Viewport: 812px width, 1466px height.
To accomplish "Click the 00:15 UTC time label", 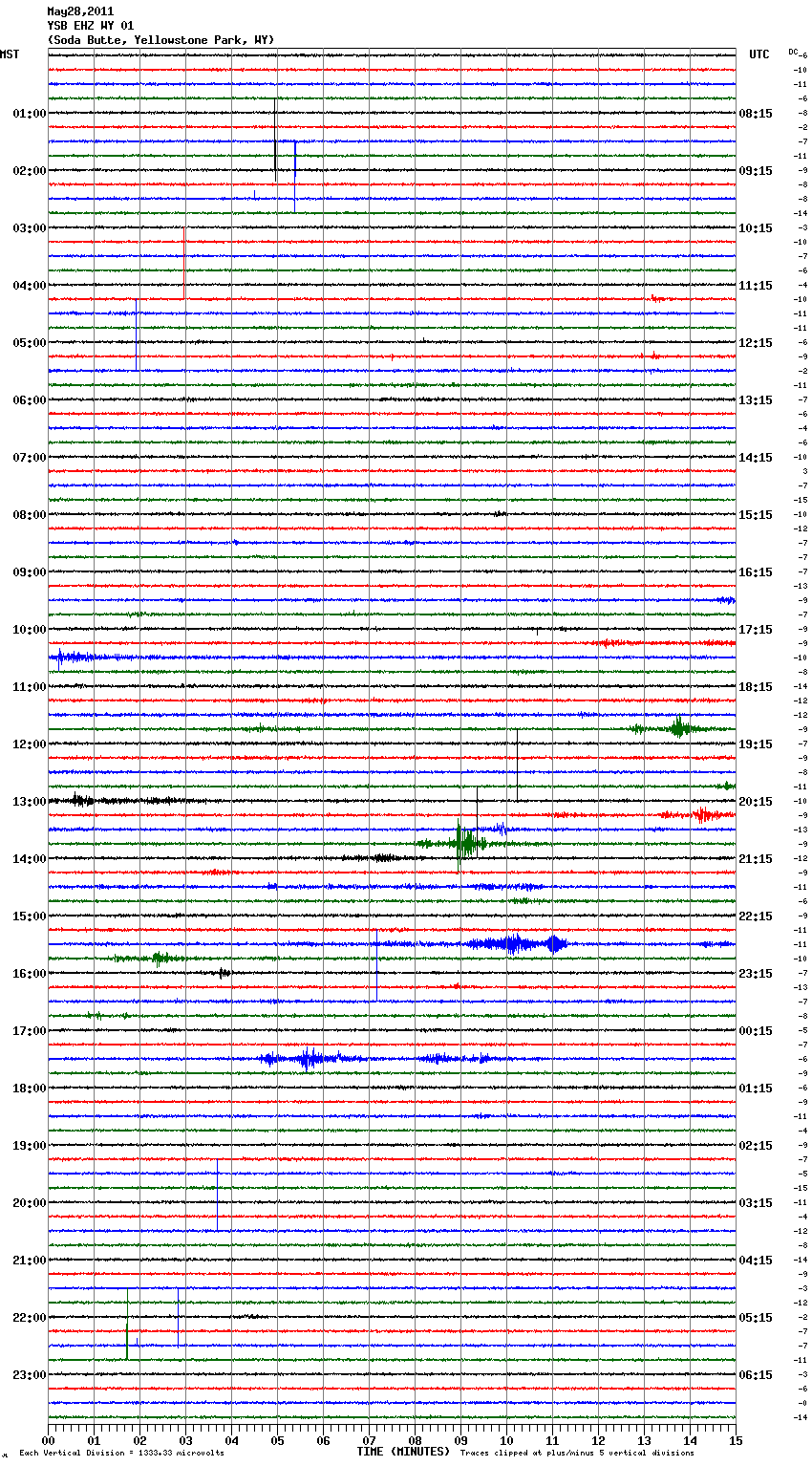I will (756, 1031).
